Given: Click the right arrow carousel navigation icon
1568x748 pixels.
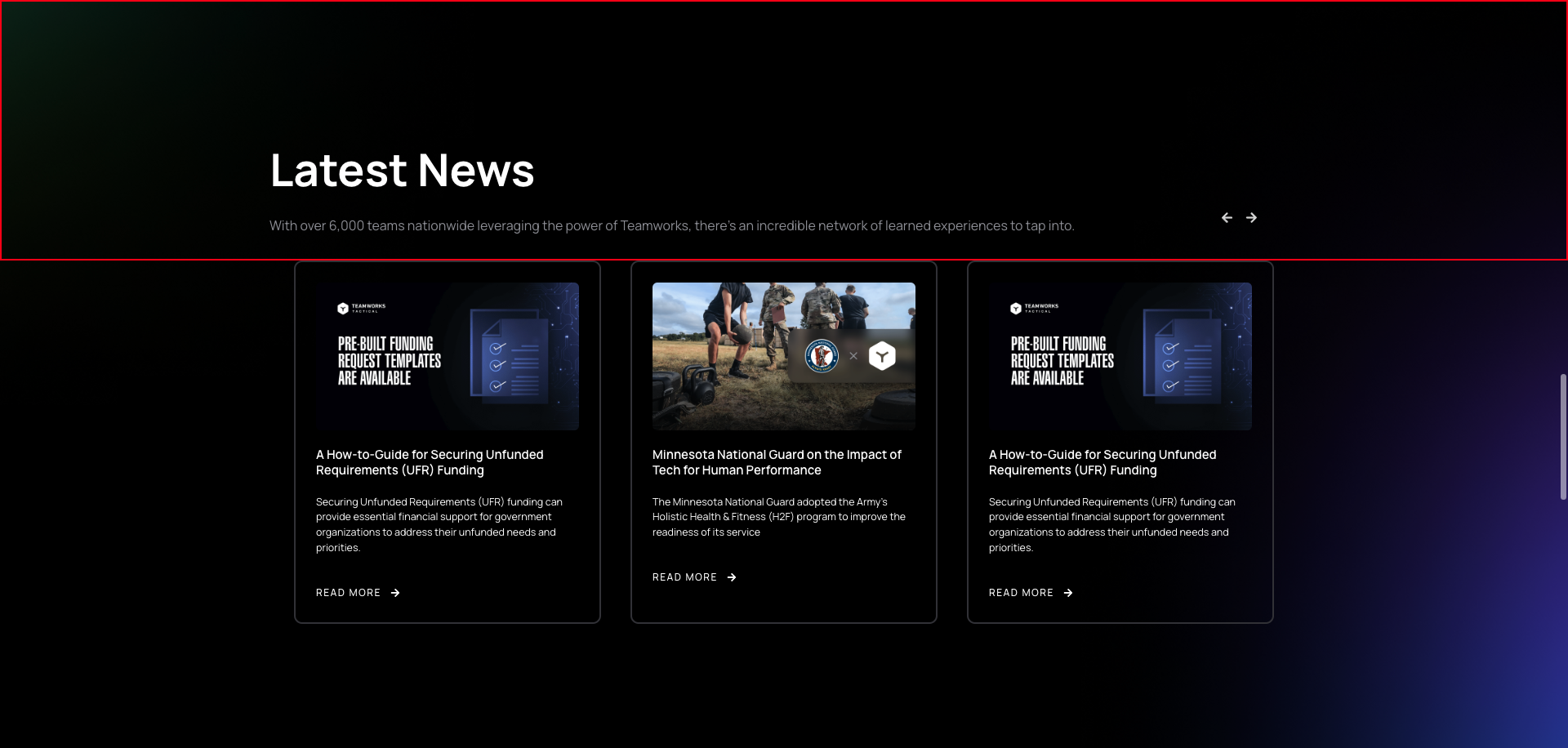Looking at the screenshot, I should (x=1251, y=217).
